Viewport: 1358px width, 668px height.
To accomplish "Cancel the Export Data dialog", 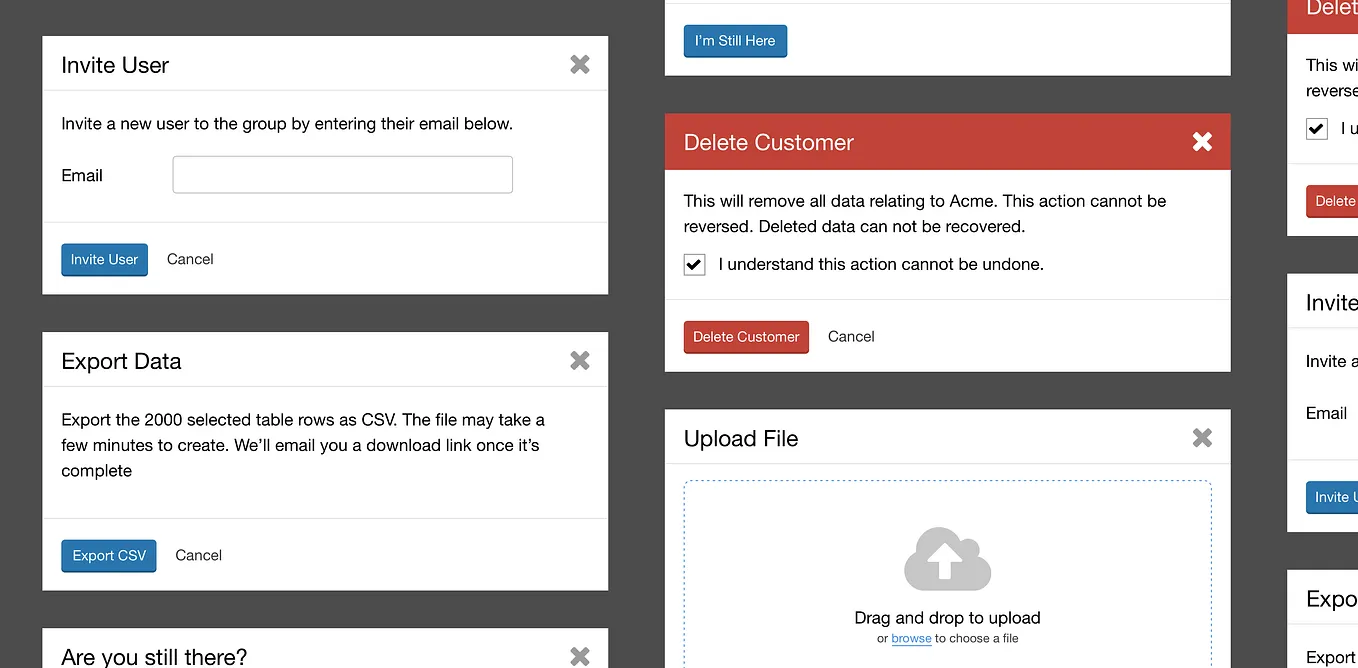I will [x=198, y=555].
